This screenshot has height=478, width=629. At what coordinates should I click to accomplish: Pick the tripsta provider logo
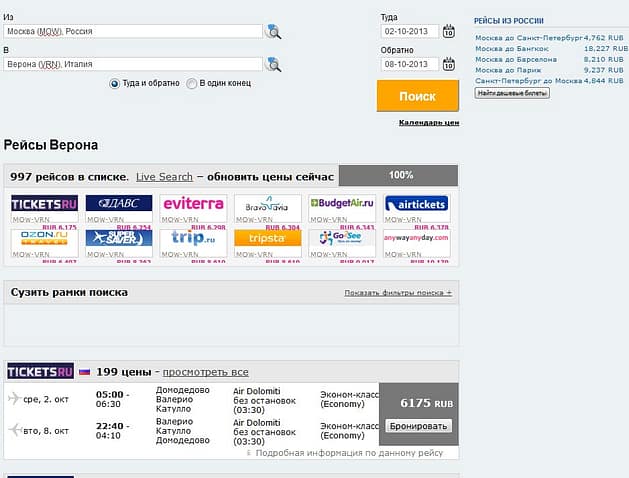pyautogui.click(x=267, y=238)
